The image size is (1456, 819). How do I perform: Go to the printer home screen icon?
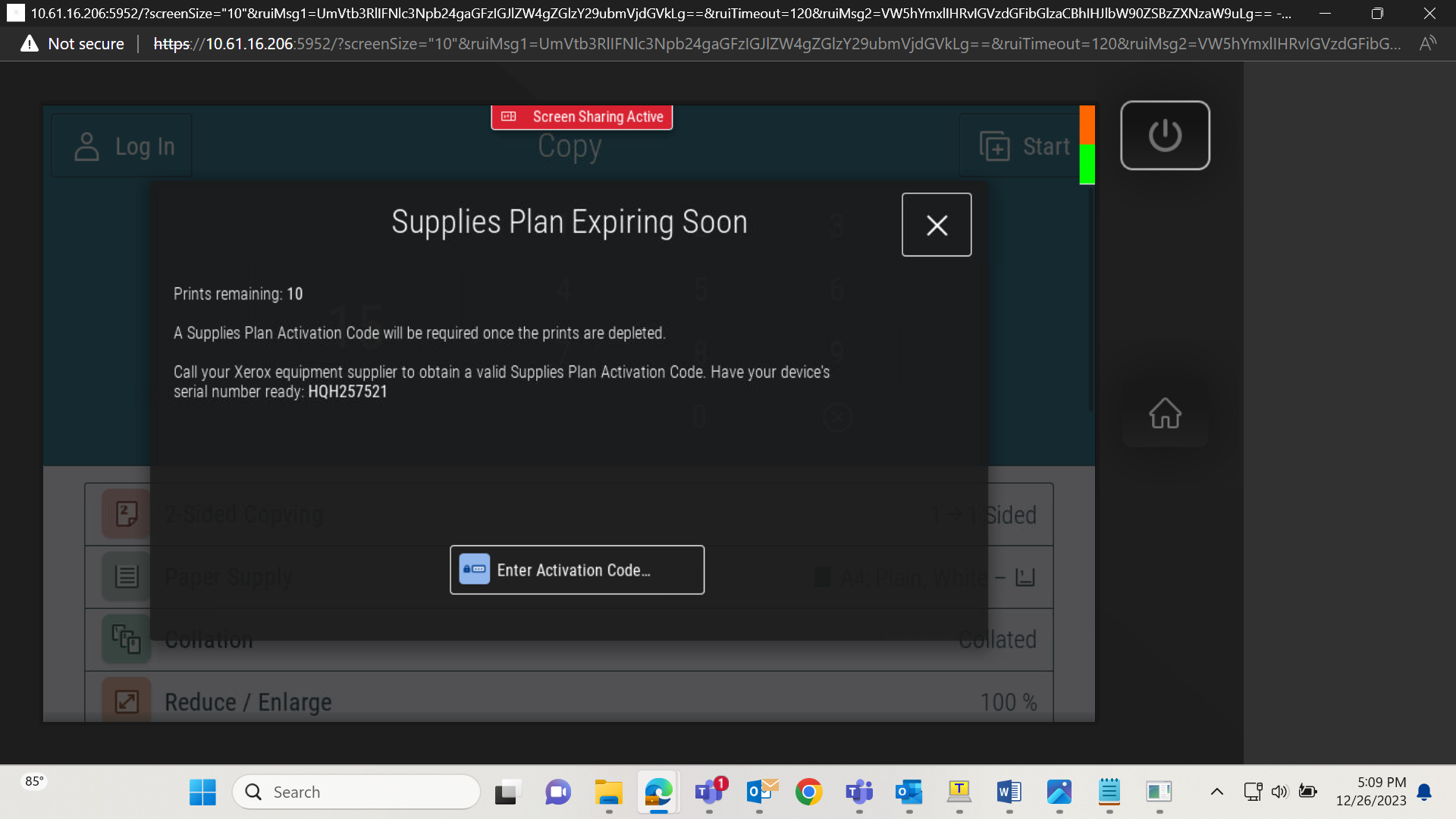pos(1165,413)
